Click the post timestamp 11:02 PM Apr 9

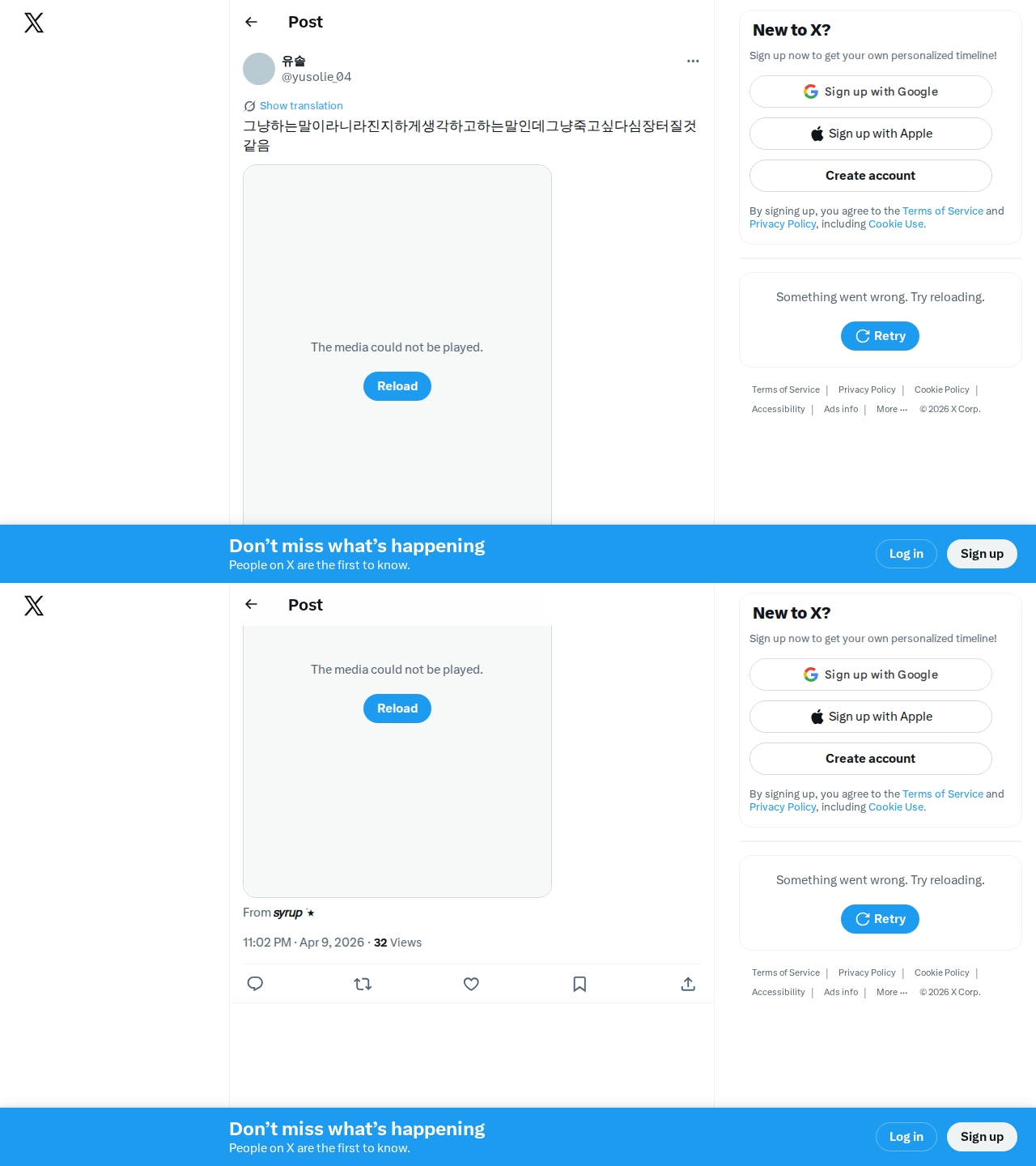coord(304,943)
